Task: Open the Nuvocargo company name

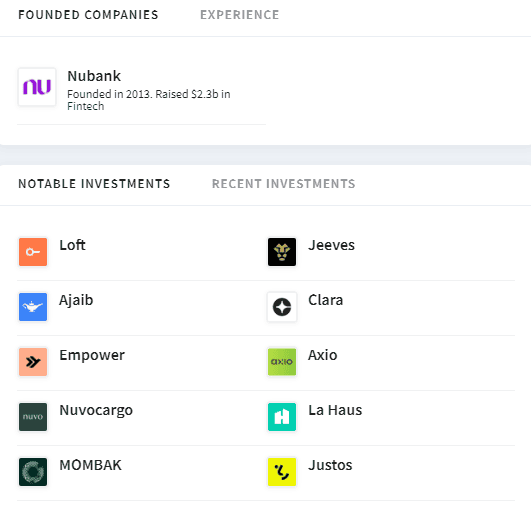Action: click(96, 410)
